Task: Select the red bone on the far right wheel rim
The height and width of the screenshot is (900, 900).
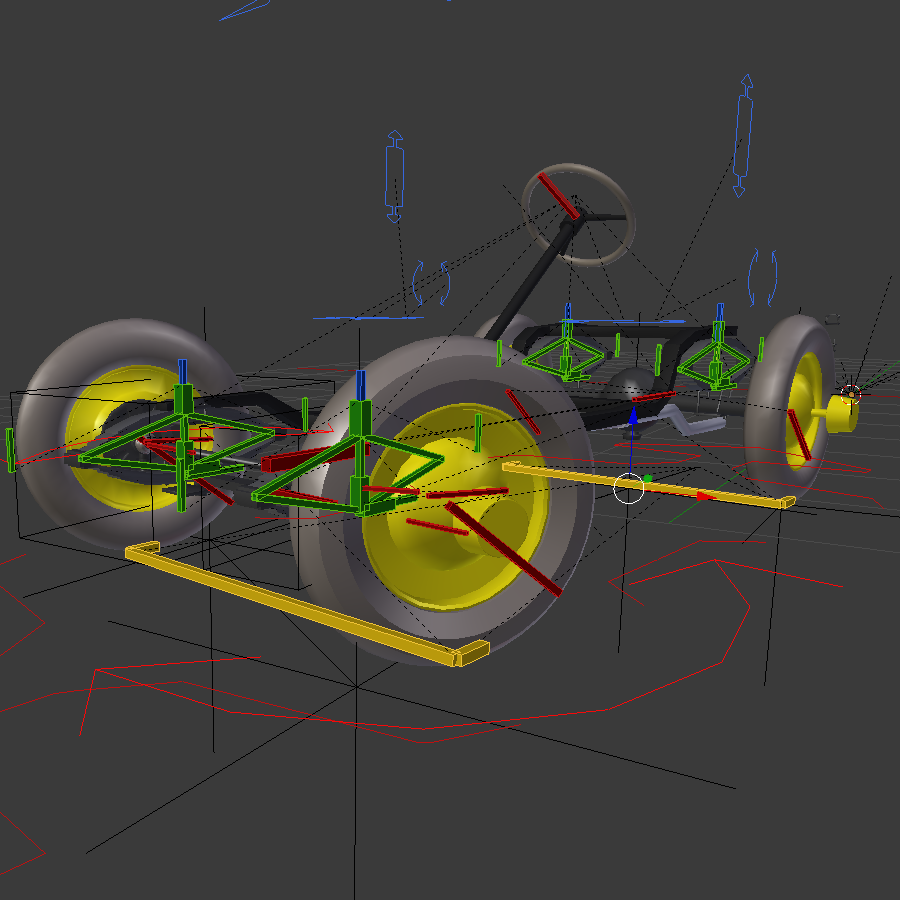Action: [x=799, y=435]
